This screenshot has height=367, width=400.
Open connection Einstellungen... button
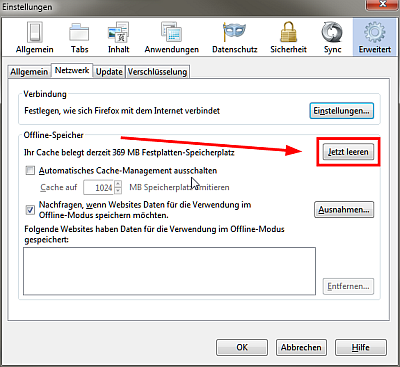[341, 111]
